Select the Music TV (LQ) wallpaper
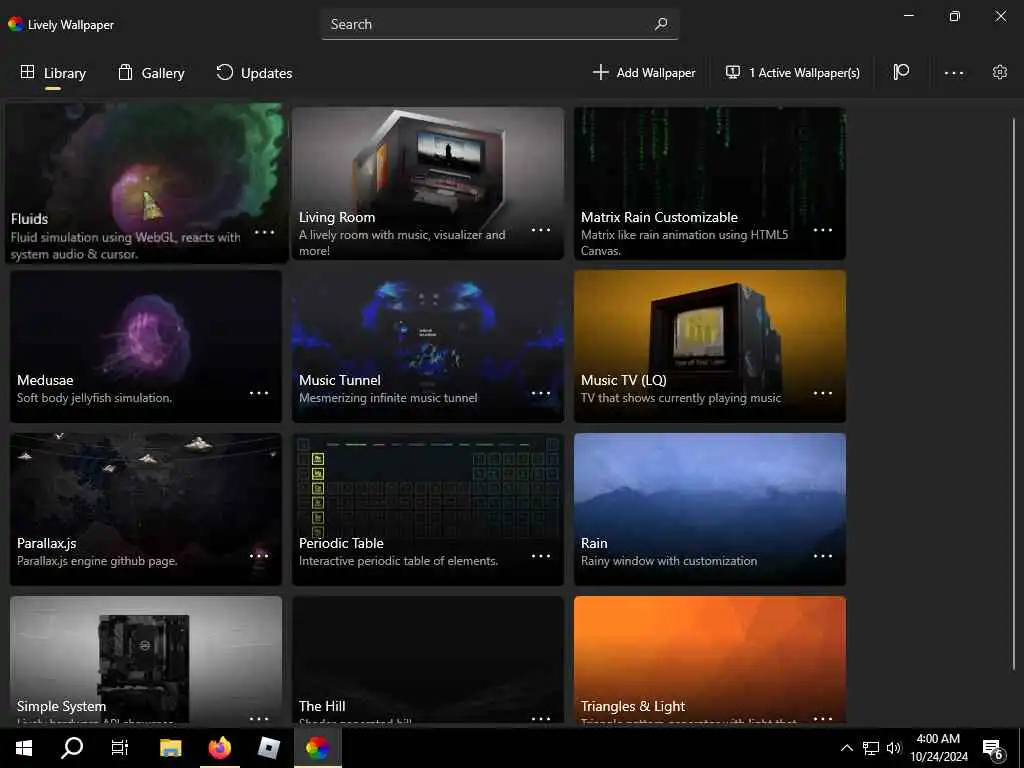The height and width of the screenshot is (768, 1024). [x=710, y=346]
